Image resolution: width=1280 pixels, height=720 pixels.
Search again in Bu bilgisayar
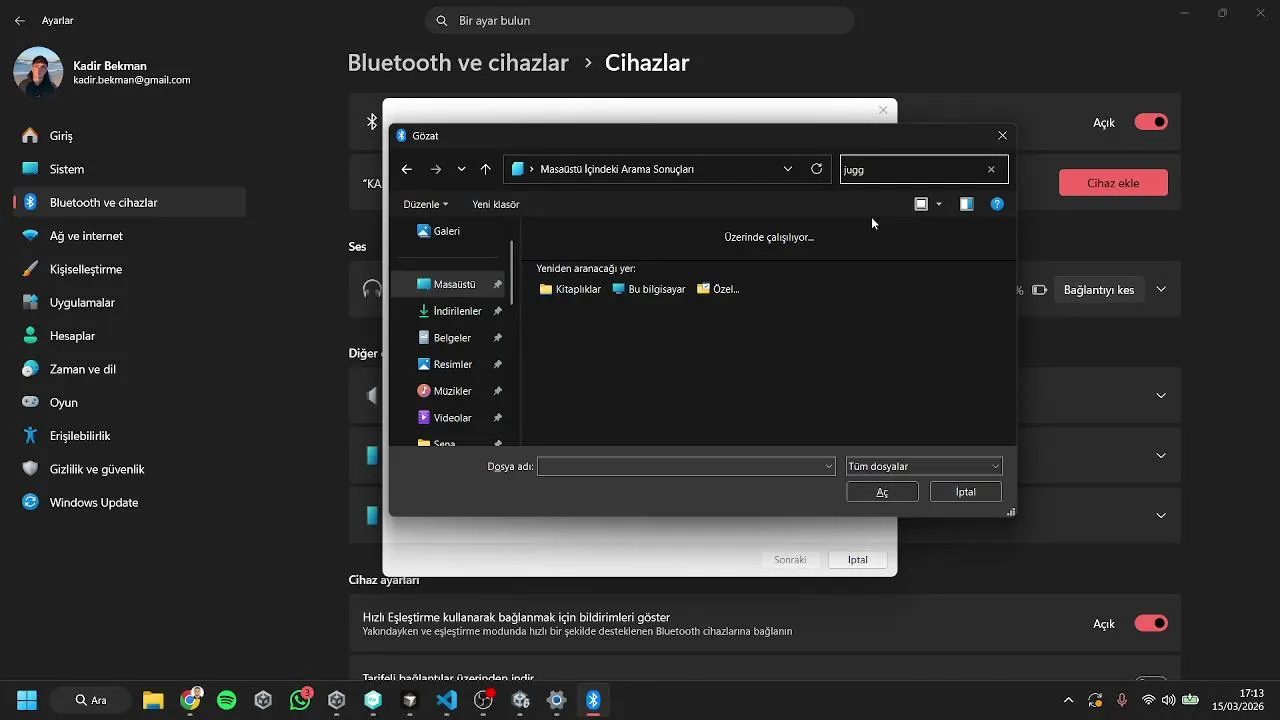click(x=649, y=289)
